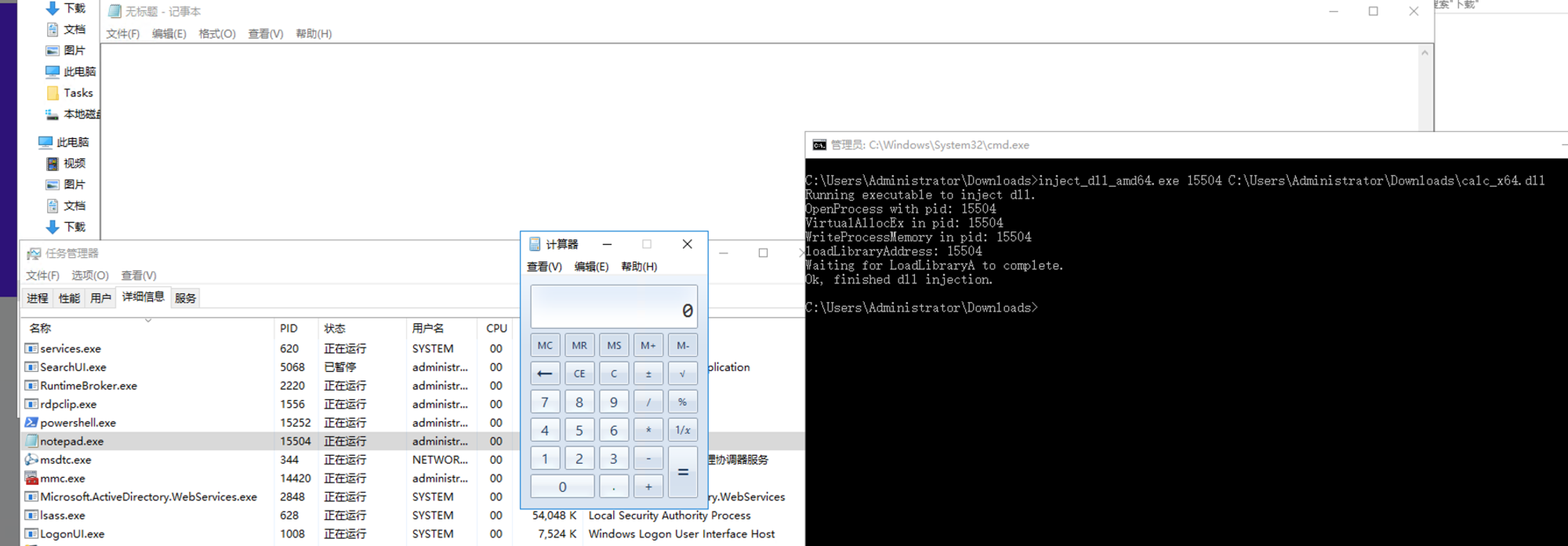Switch to the 服务 tab in Task Manager
This screenshot has width=1568, height=546.
(x=185, y=298)
